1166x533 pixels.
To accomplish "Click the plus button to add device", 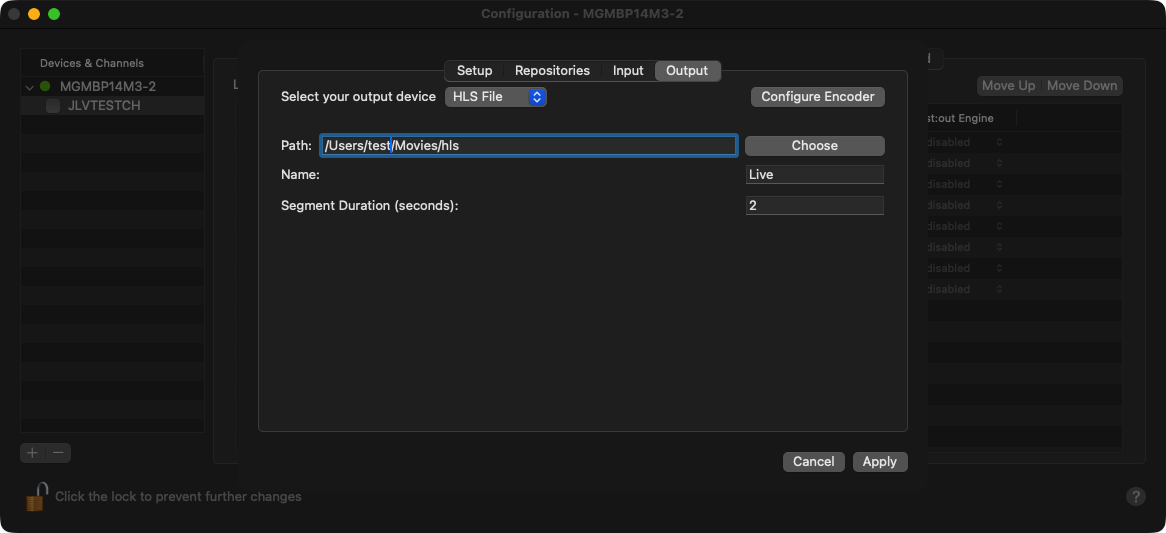I will 32,453.
